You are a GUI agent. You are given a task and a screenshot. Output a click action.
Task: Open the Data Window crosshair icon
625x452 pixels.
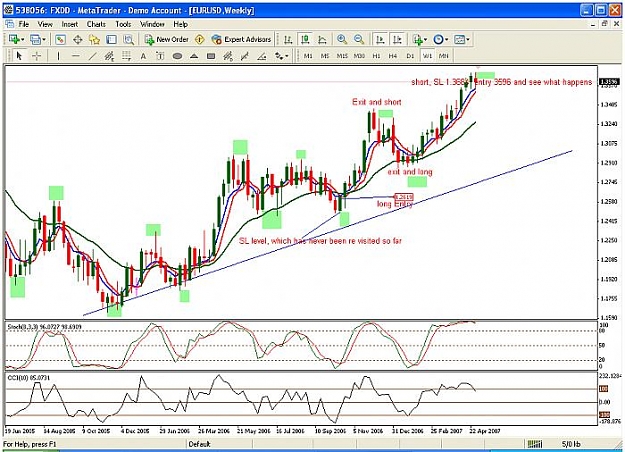point(77,39)
